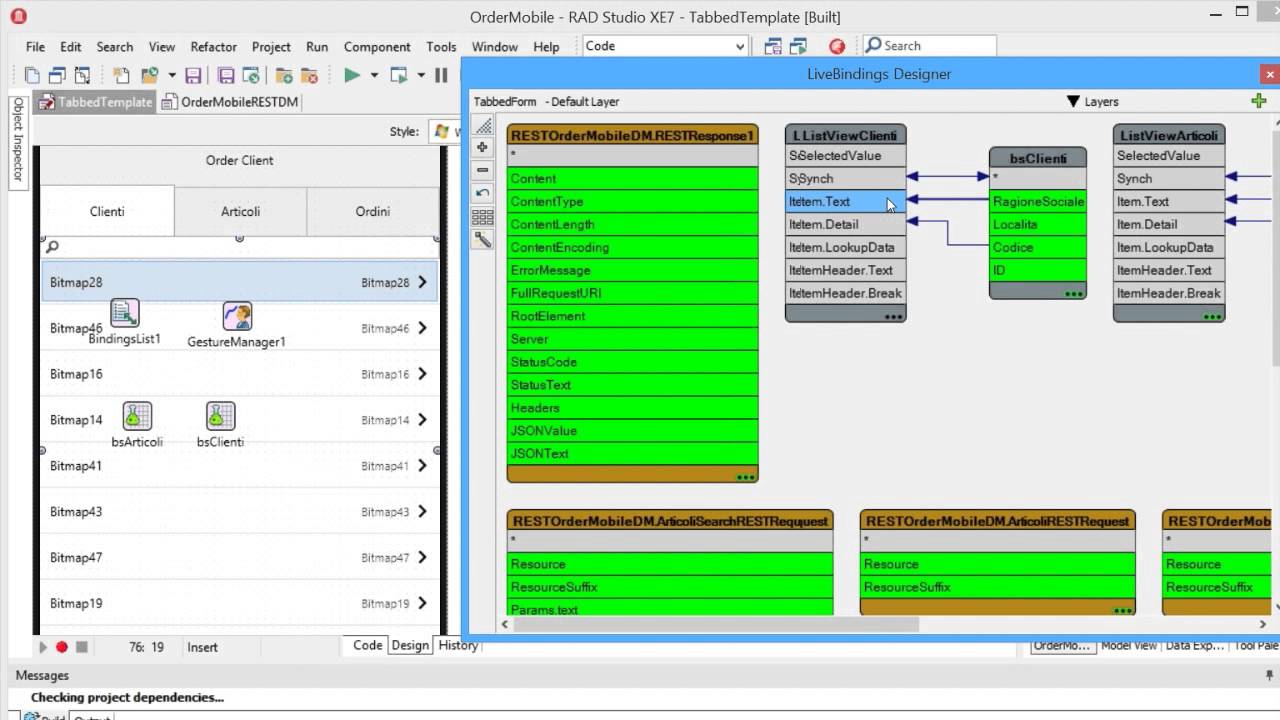The image size is (1280, 720).
Task: Click the Run Without Debugging icon
Action: [x=399, y=75]
